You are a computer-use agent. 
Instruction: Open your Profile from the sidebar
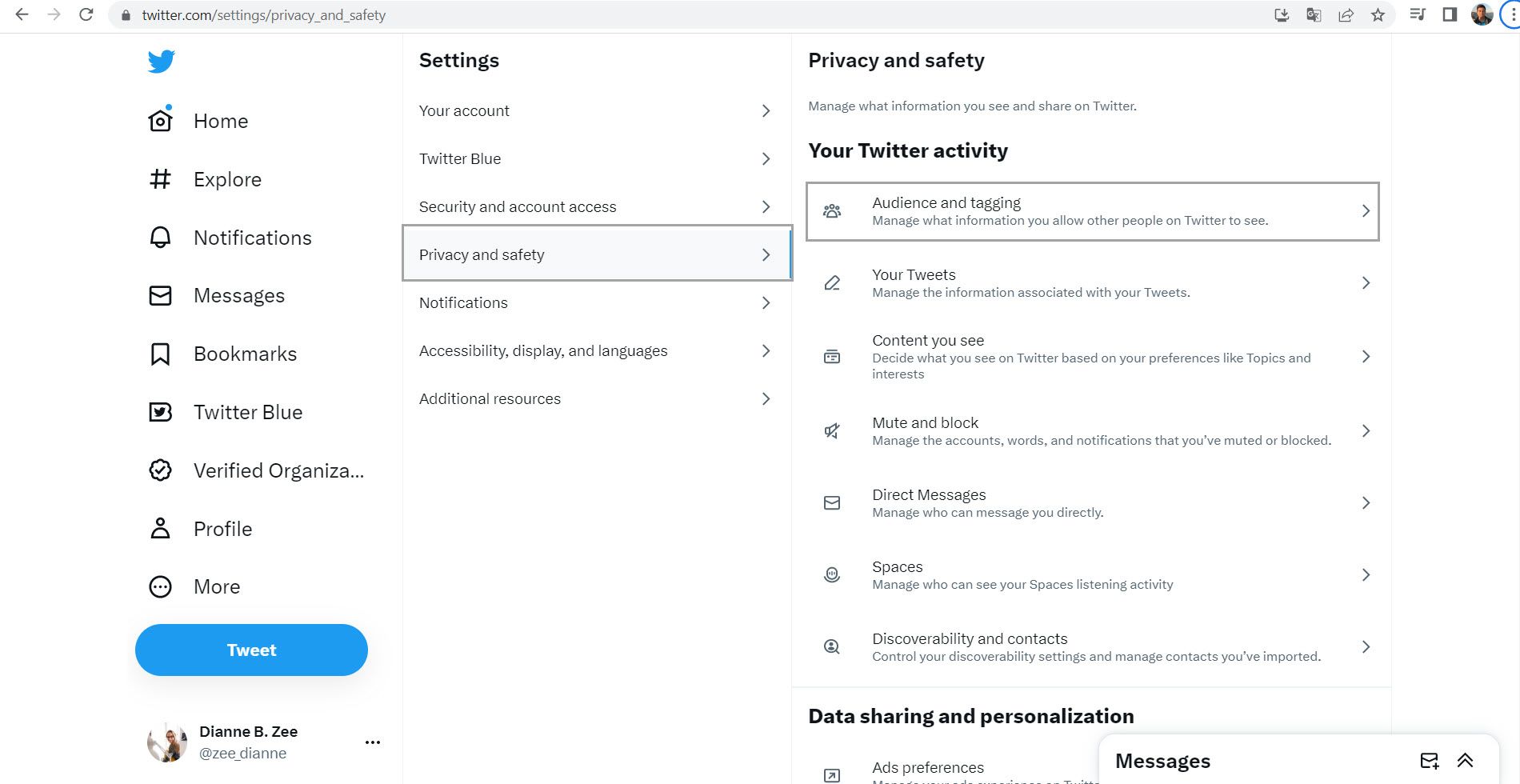[x=222, y=528]
